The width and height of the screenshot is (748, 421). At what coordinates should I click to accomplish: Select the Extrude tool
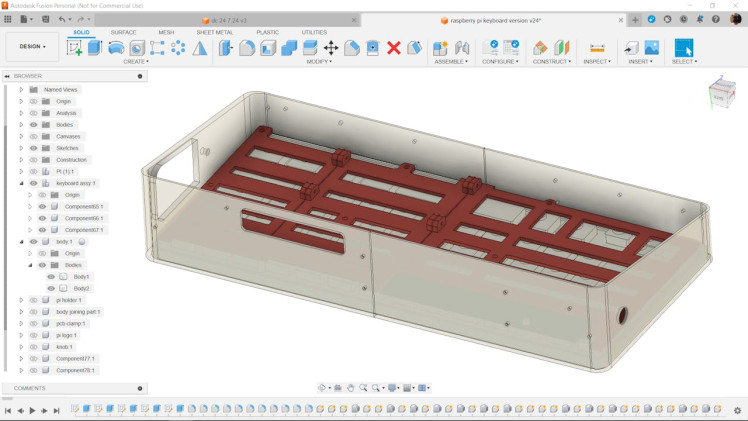95,48
